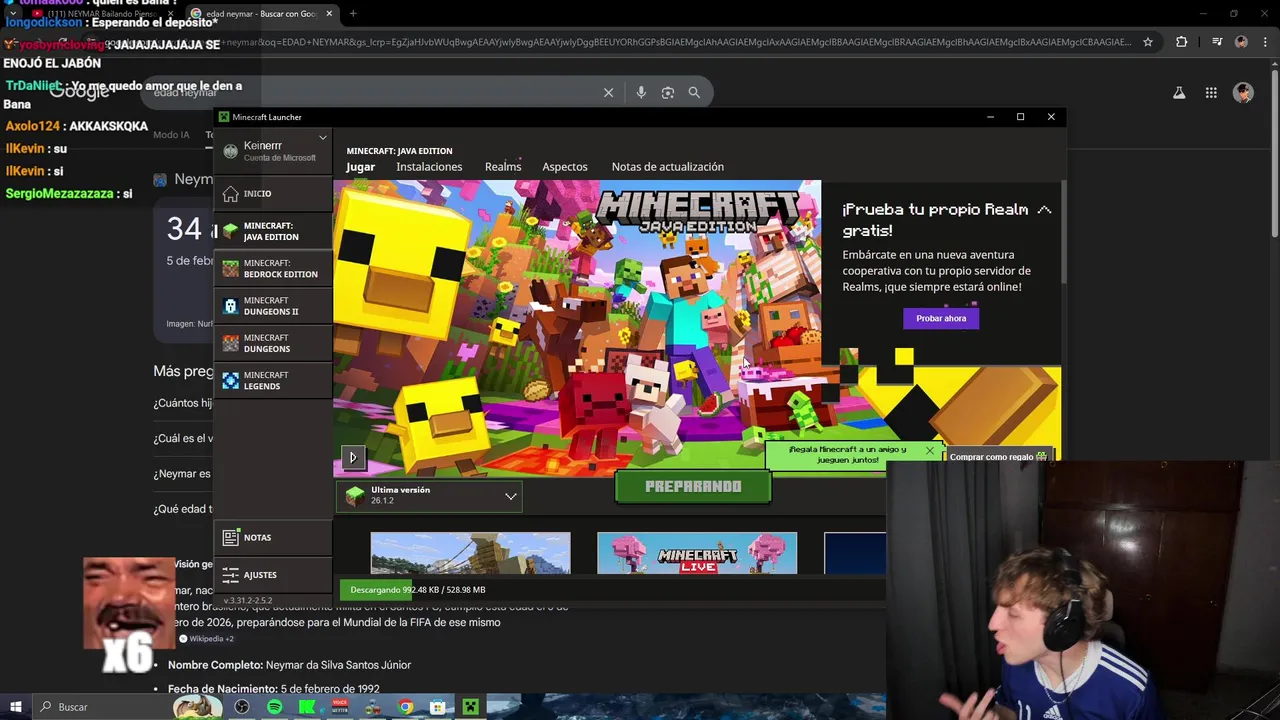Switch to the Instalaciones tab
Screen dimensions: 1280x720
click(429, 167)
